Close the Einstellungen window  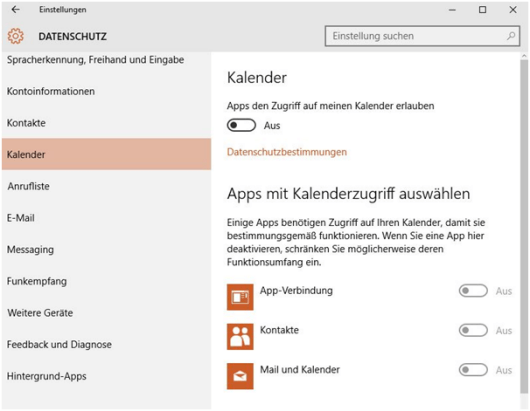[513, 9]
